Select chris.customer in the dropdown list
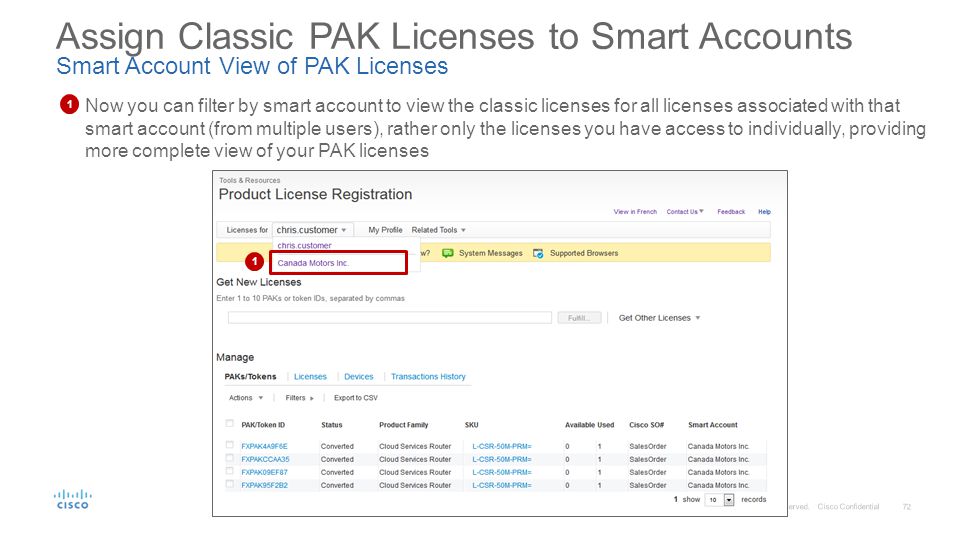This screenshot has width=960, height=540. (x=304, y=245)
